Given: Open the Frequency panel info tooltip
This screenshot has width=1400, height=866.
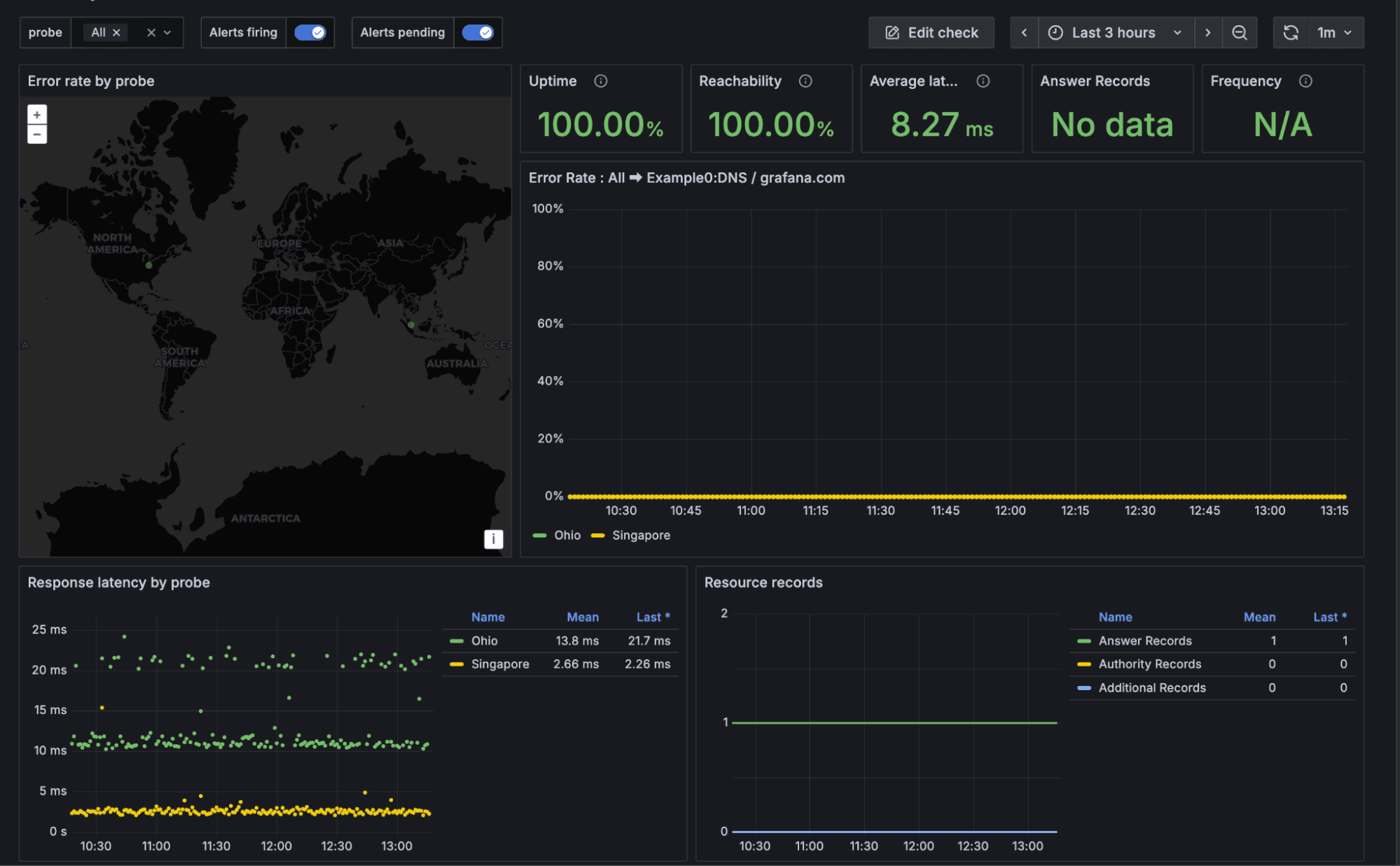Looking at the screenshot, I should click(1305, 81).
